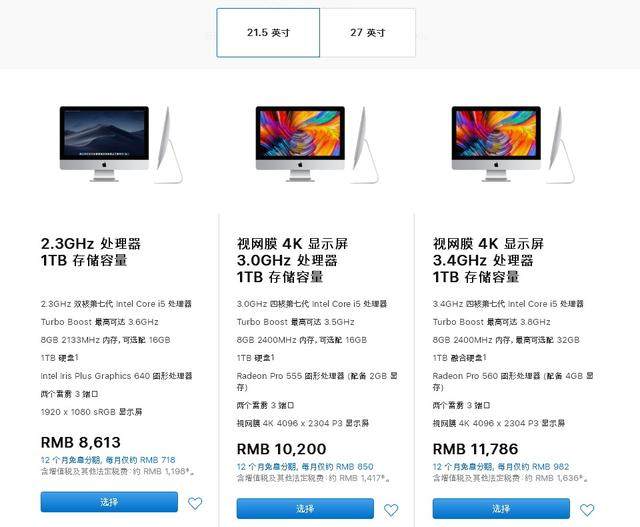640x527 pixels.
Task: Open the RMB 718 monthly installment link
Action: tap(108, 460)
